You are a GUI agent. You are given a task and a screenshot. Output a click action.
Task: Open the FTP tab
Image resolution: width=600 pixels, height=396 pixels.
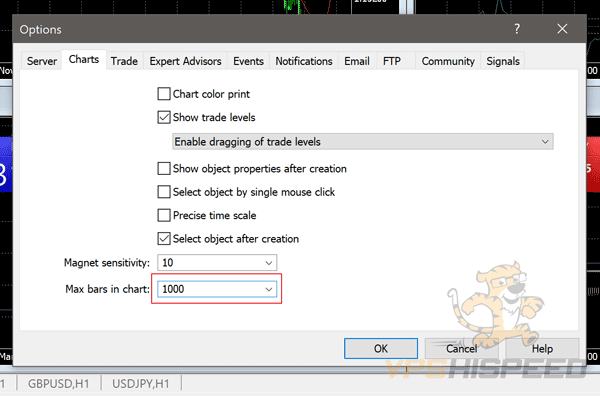(392, 61)
